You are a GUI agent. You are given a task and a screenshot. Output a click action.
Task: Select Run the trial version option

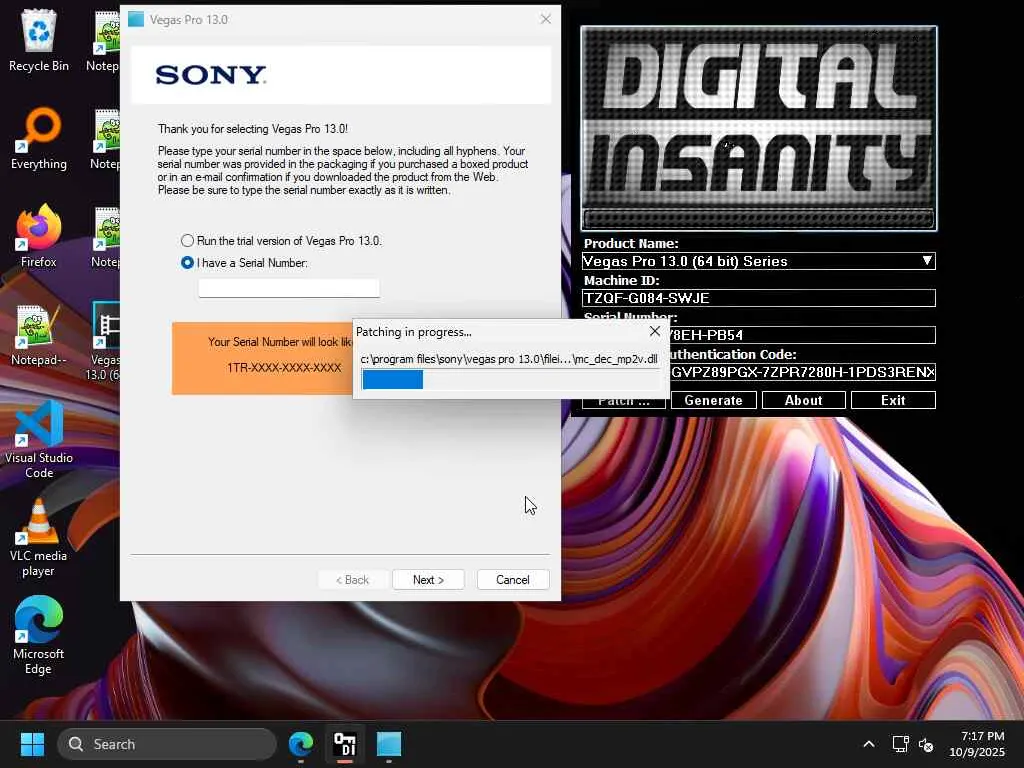tap(281, 241)
